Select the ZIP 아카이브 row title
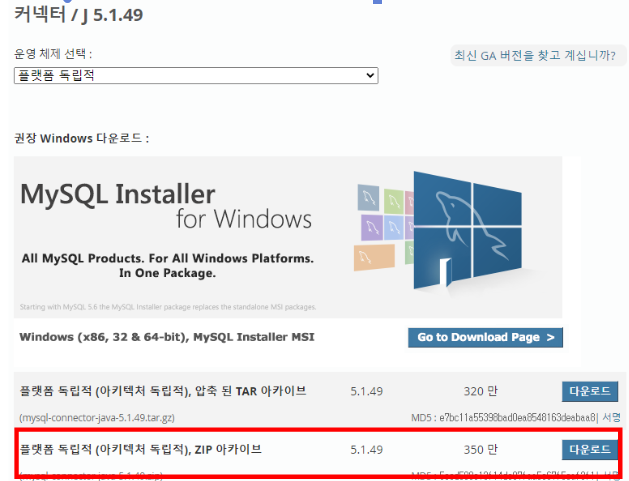This screenshot has width=629, height=481. click(x=140, y=449)
